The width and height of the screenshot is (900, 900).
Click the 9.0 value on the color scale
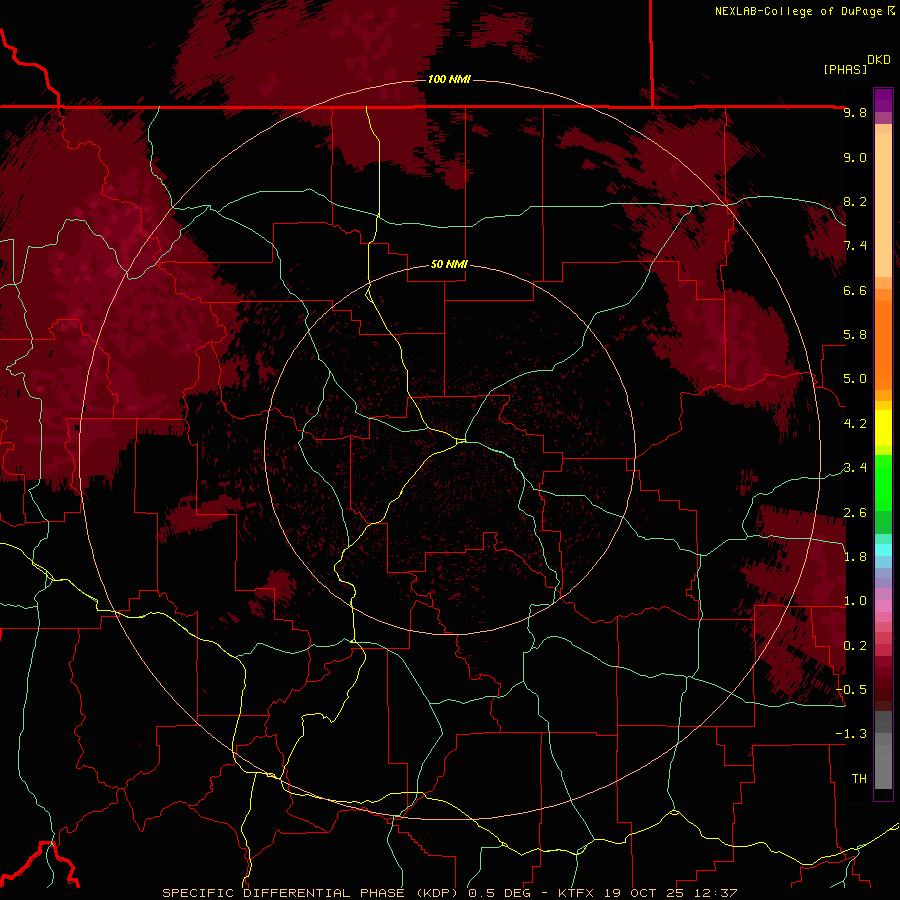point(855,157)
